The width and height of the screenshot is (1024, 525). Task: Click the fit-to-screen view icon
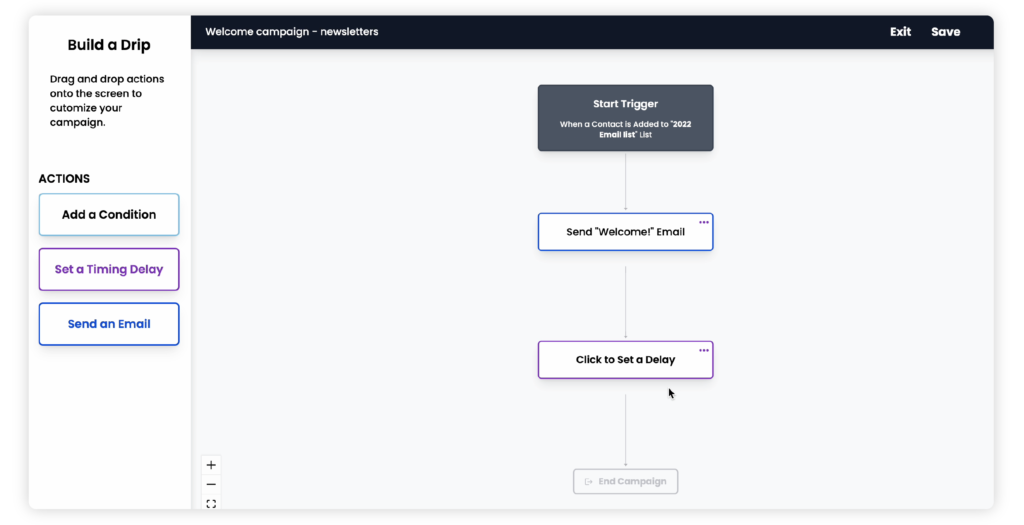tap(211, 503)
